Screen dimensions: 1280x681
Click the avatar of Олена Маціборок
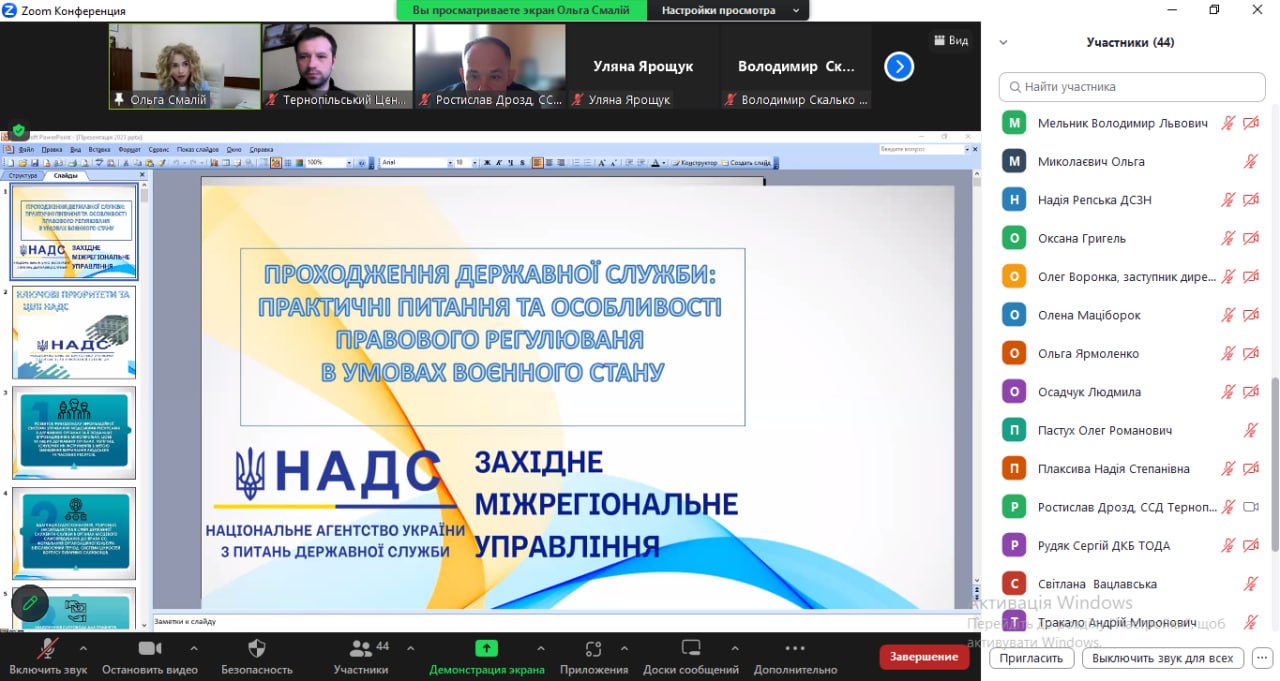tap(1015, 315)
